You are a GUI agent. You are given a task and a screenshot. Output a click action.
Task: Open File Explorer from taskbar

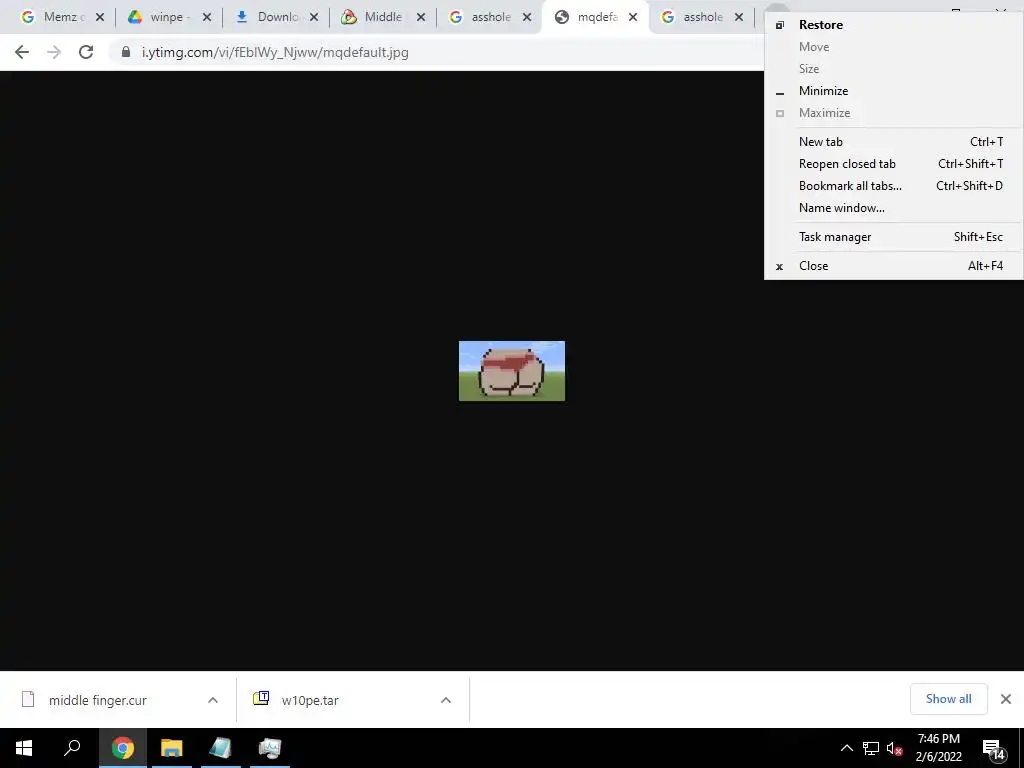(172, 748)
